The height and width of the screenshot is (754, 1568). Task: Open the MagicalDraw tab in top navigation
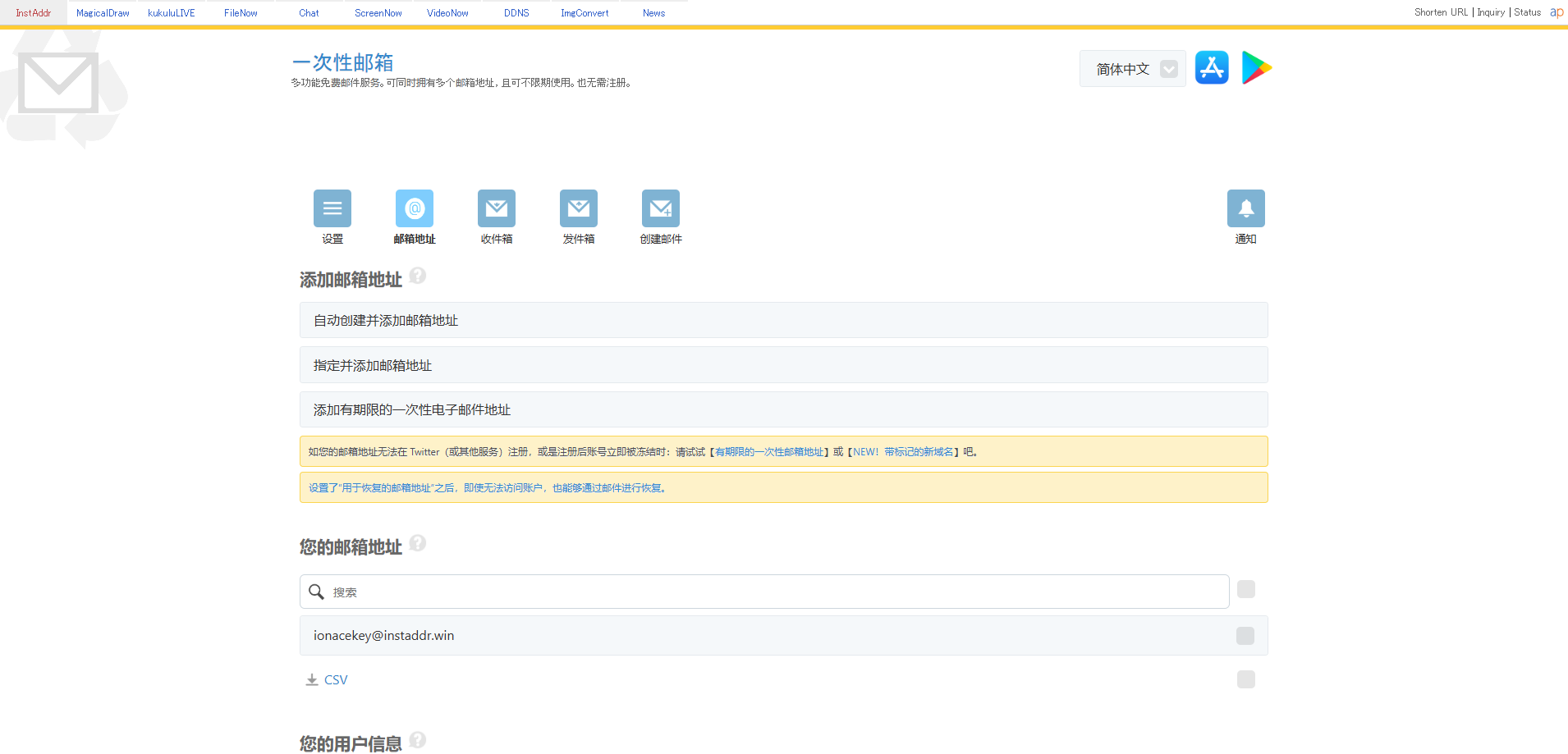(x=103, y=13)
